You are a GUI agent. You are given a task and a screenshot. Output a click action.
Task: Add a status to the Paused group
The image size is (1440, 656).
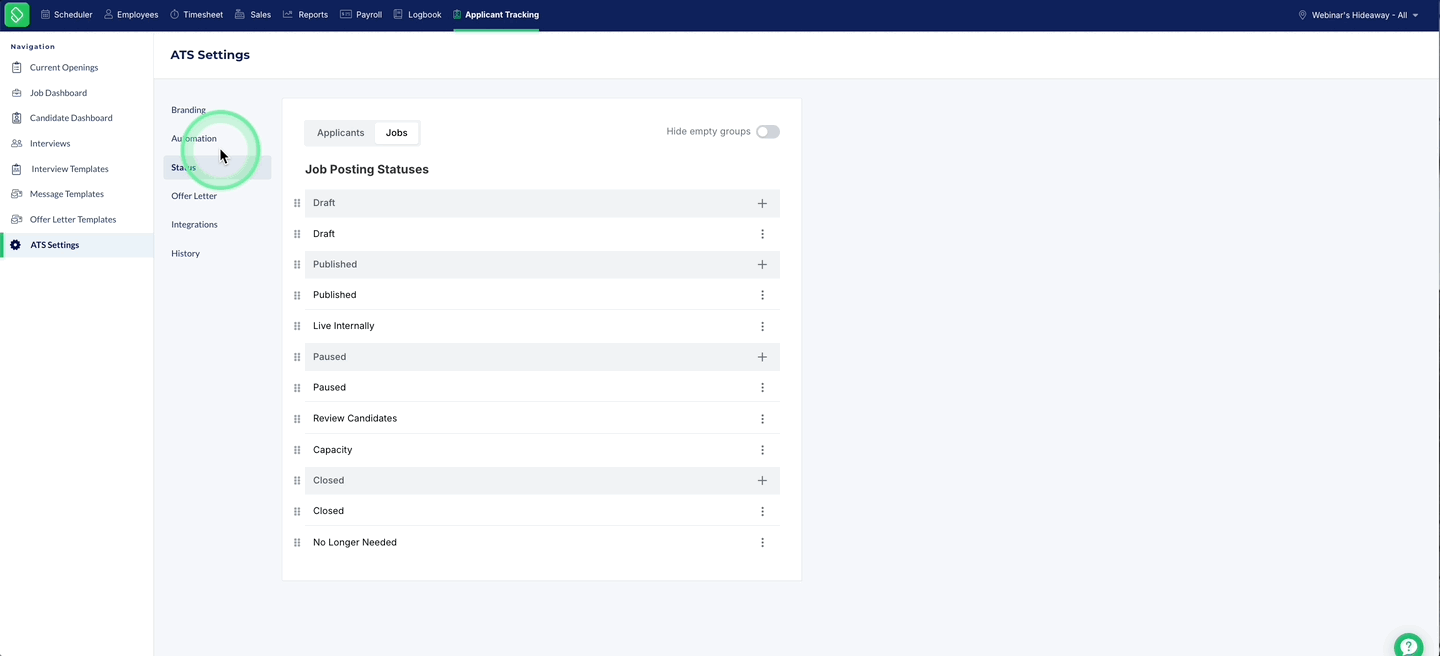[x=762, y=357]
